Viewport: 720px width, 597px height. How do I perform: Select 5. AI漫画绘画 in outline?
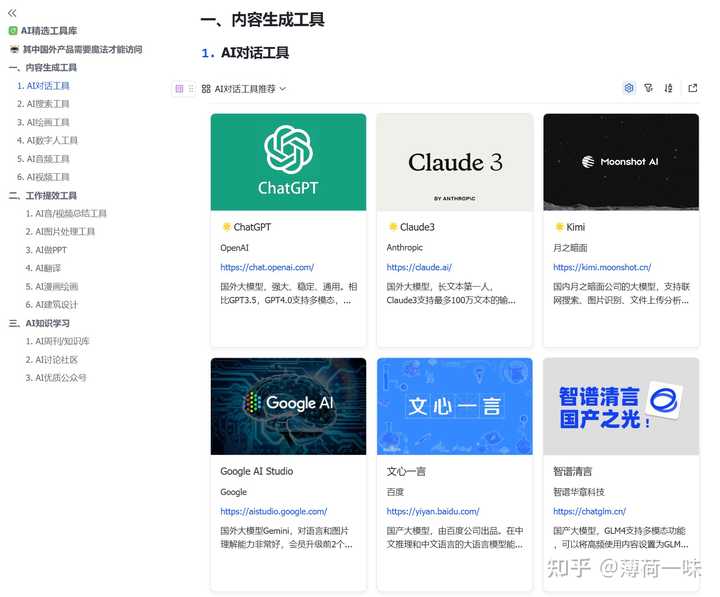pyautogui.click(x=52, y=287)
